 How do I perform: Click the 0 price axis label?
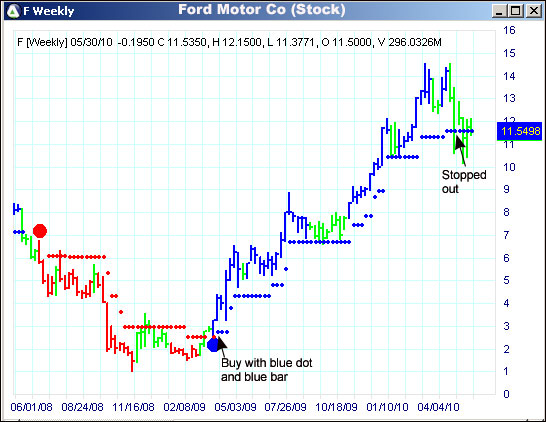pyautogui.click(x=506, y=394)
